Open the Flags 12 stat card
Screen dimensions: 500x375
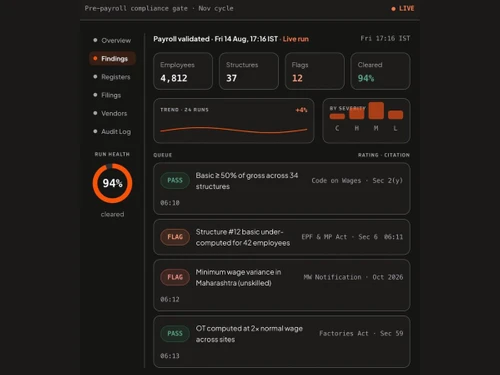click(315, 71)
